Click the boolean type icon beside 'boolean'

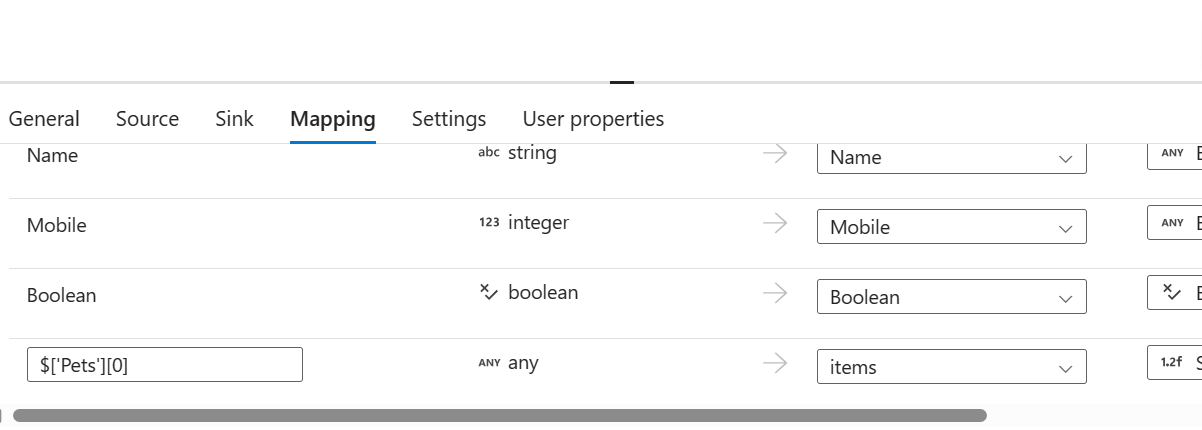point(488,293)
